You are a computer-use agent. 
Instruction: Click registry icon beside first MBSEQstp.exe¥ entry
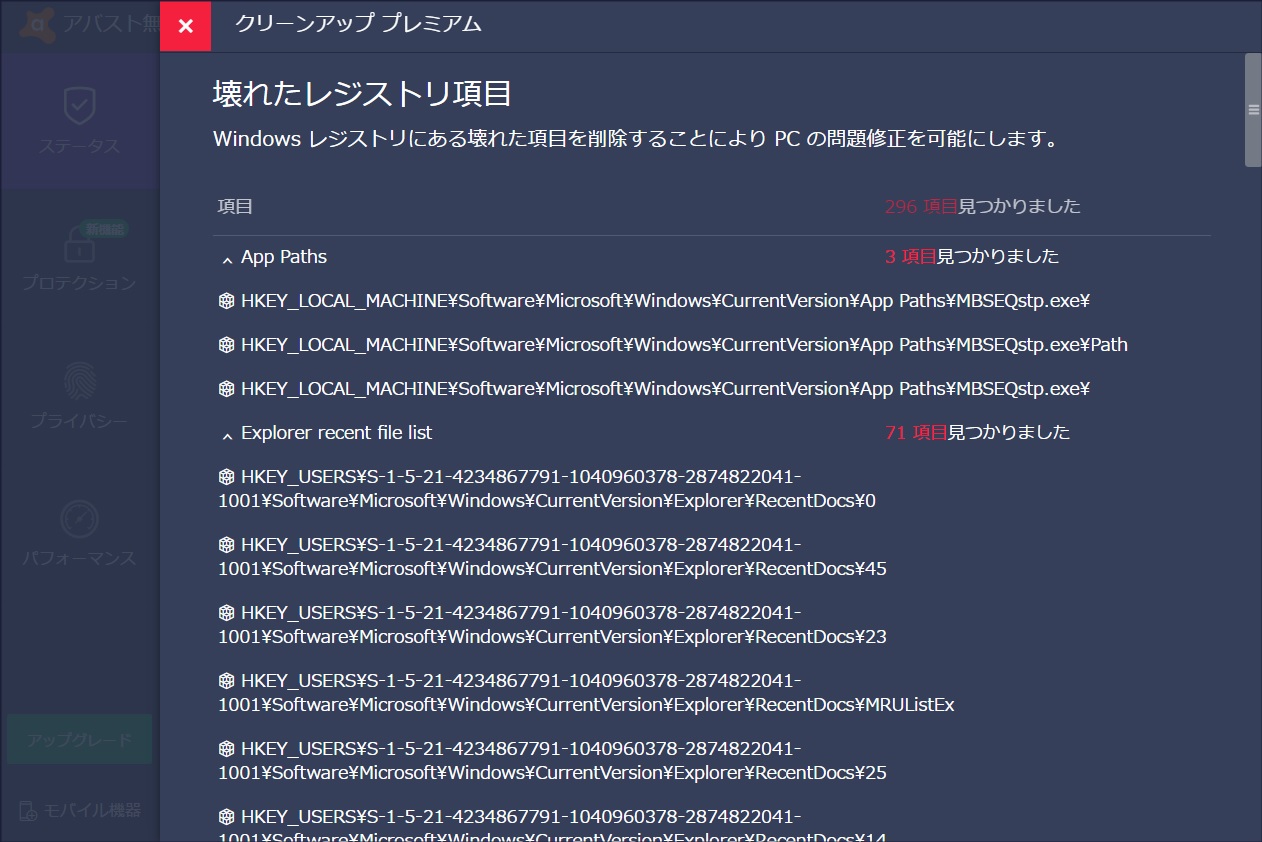click(227, 301)
